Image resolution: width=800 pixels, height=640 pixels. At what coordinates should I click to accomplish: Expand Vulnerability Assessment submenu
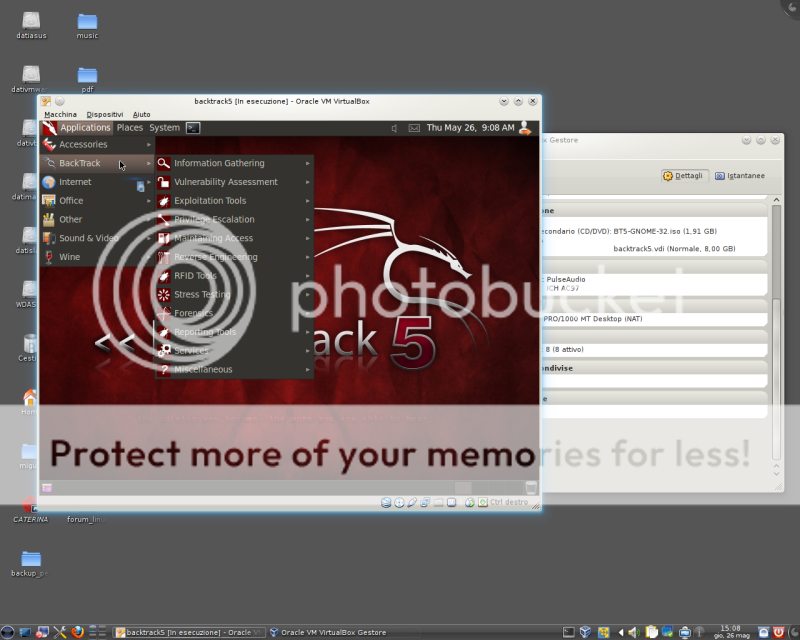coord(235,182)
